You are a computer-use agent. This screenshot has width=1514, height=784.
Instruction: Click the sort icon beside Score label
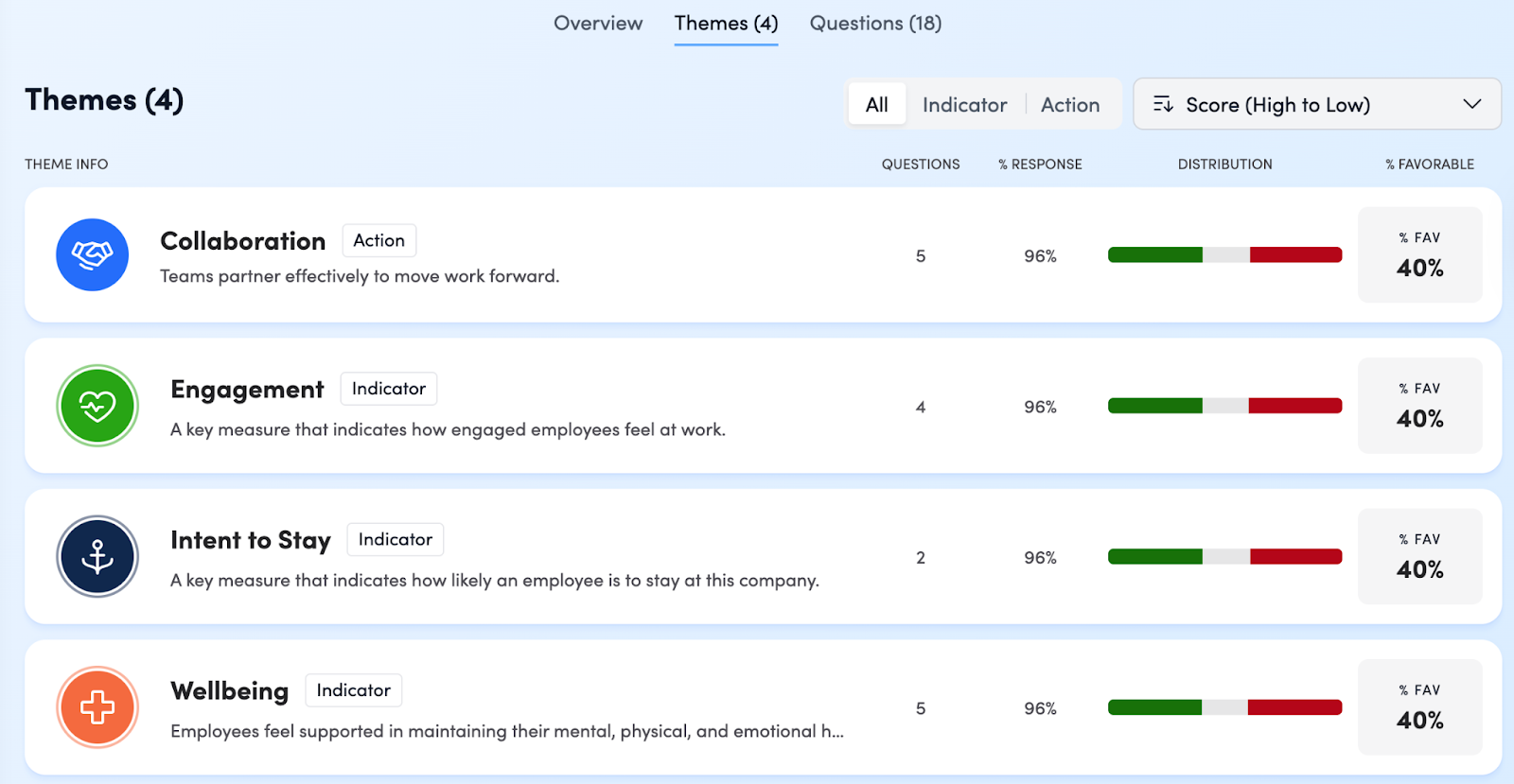pos(1163,104)
